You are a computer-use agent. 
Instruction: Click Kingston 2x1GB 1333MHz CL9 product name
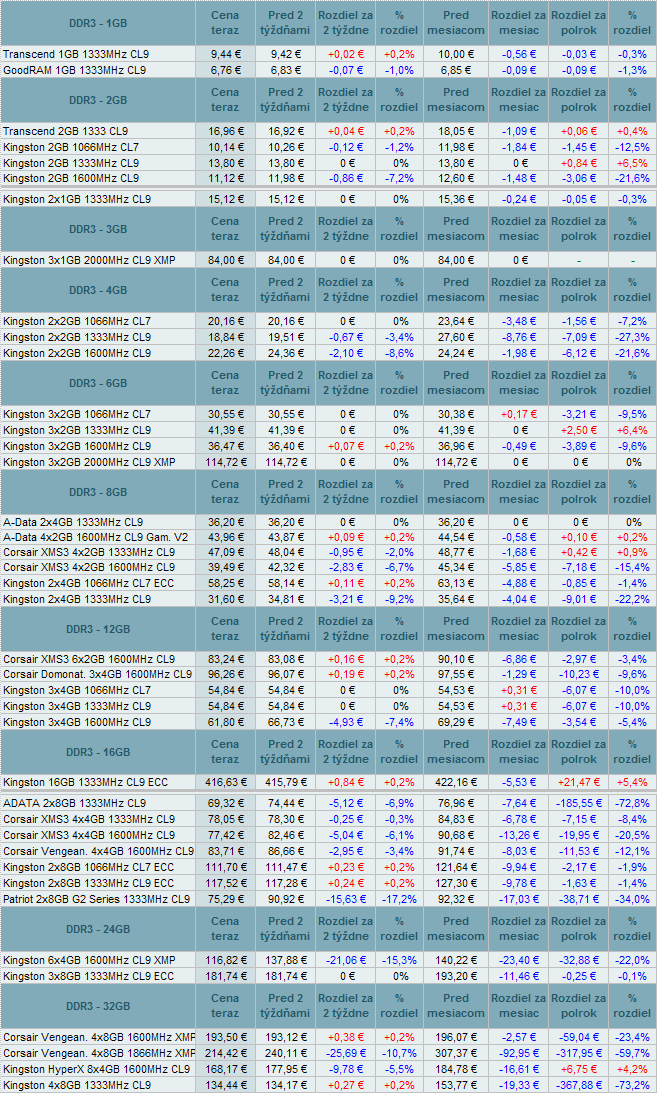tap(77, 199)
